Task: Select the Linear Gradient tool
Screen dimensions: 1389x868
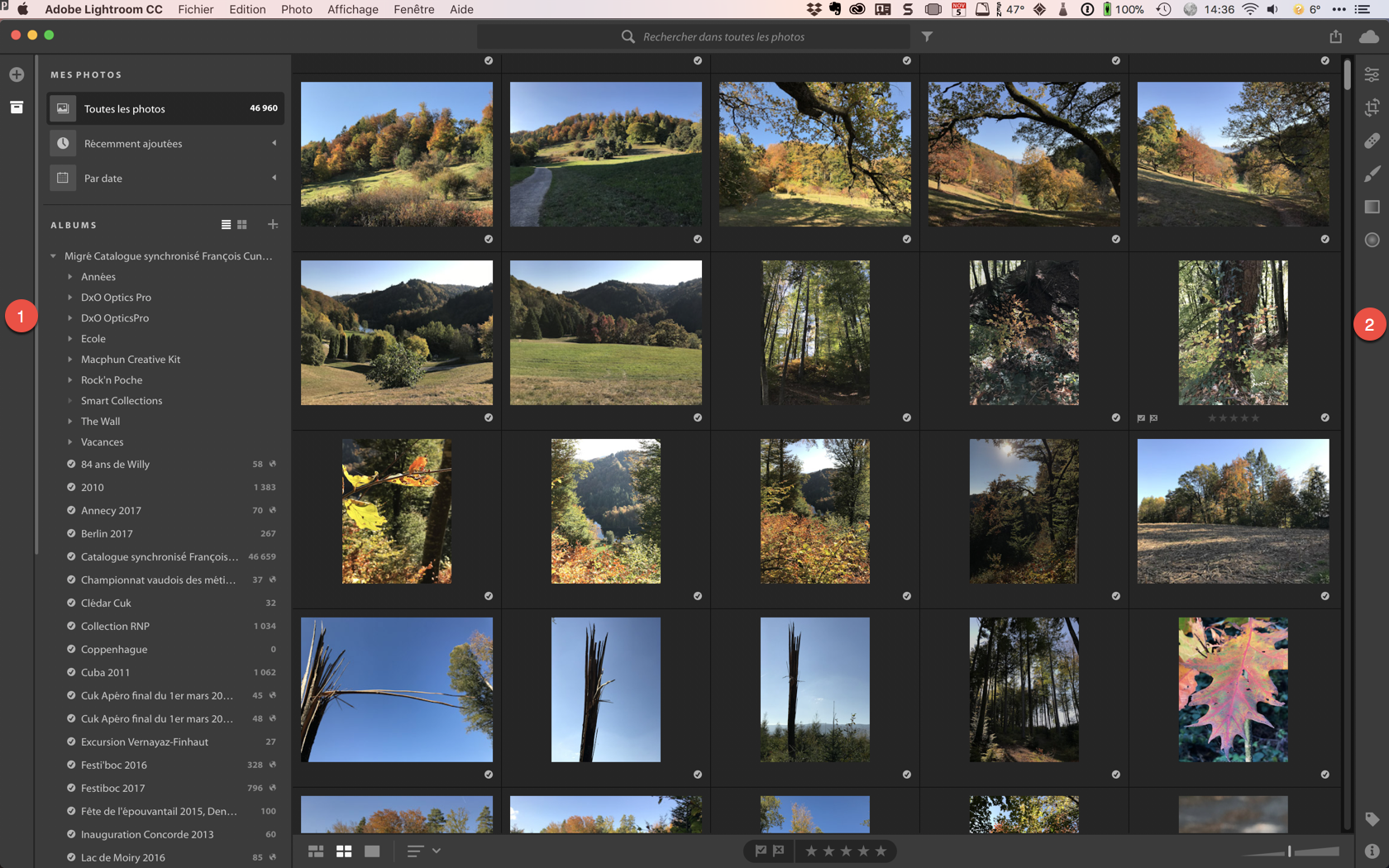Action: 1372,207
